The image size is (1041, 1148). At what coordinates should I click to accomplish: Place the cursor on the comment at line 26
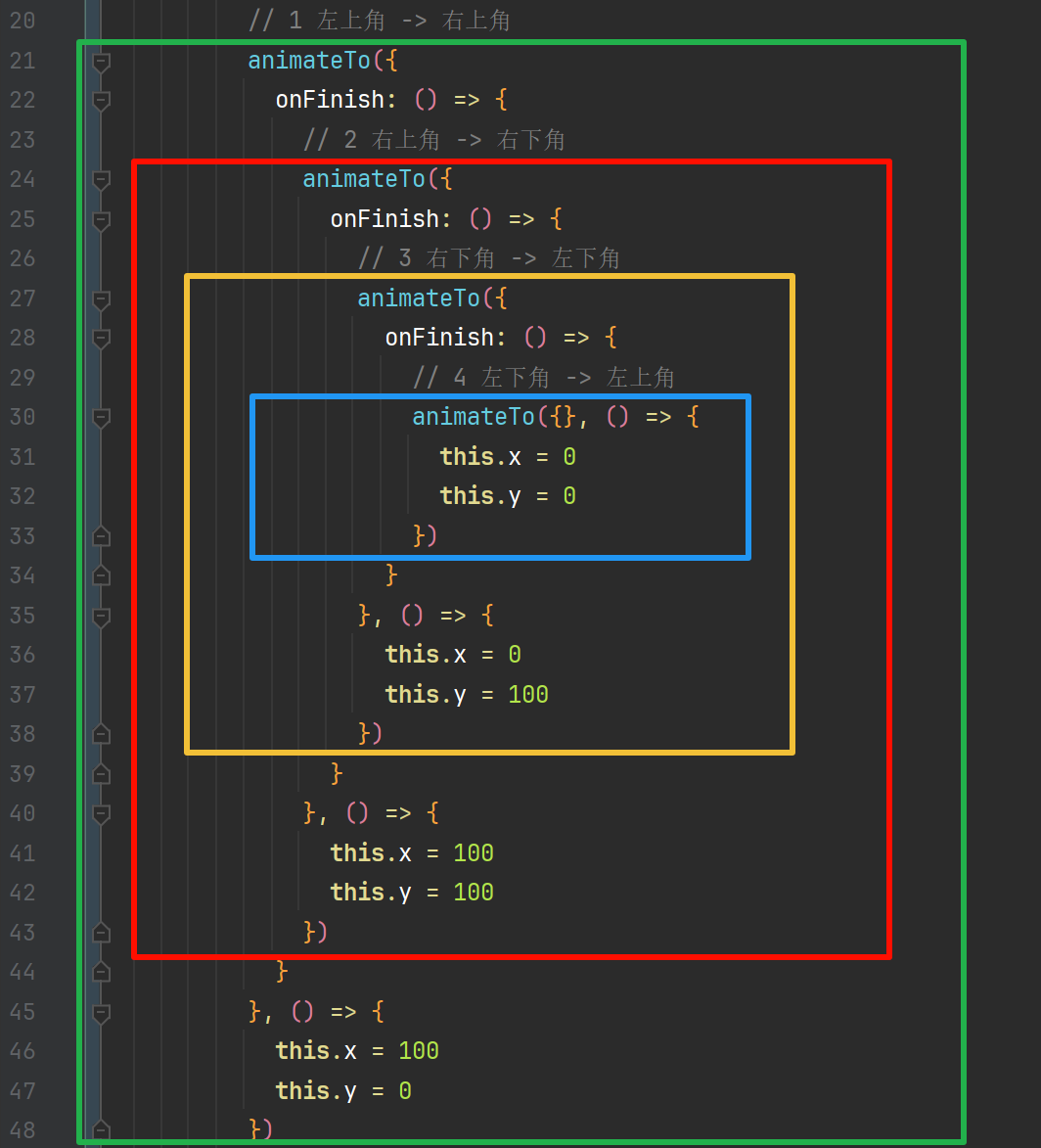489,257
